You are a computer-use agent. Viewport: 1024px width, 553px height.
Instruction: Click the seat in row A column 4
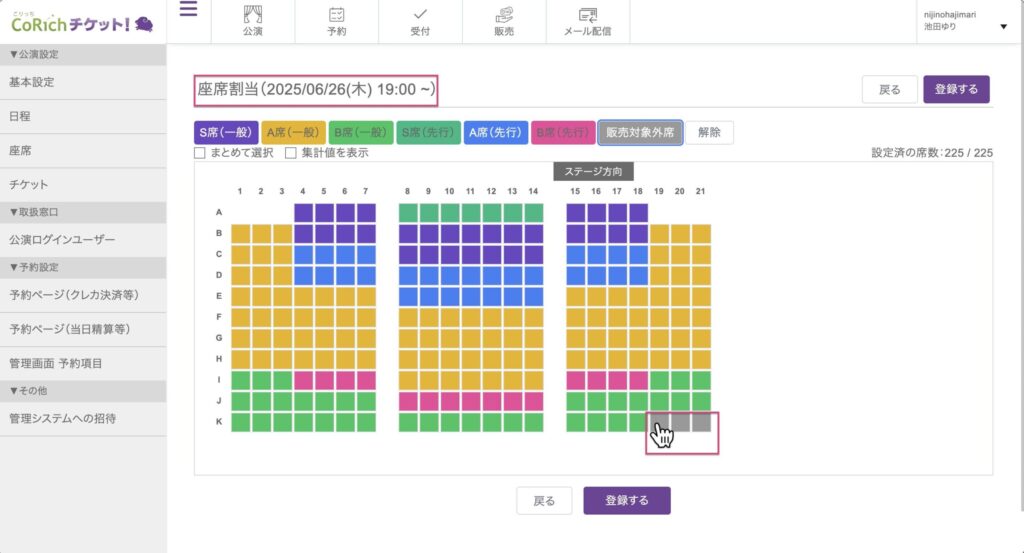304,212
